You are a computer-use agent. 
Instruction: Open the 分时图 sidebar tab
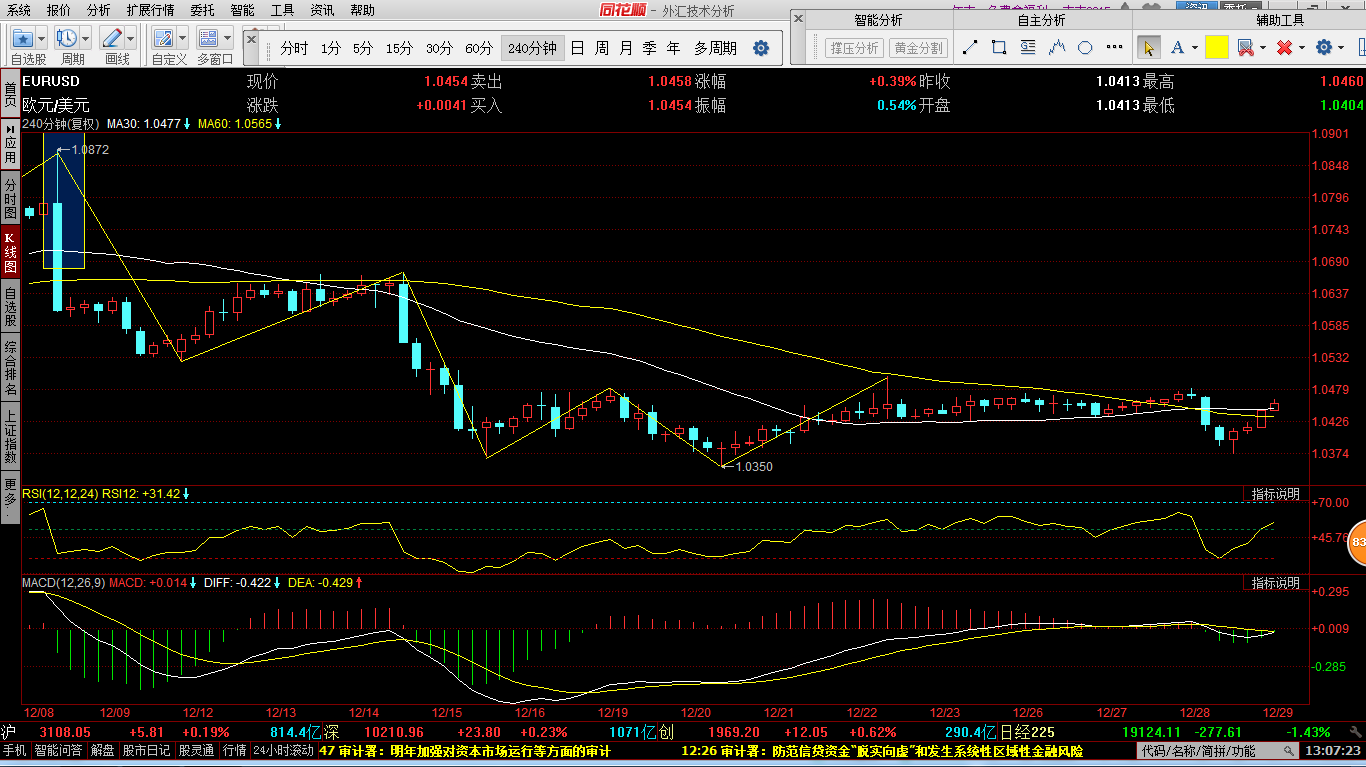tap(10, 199)
